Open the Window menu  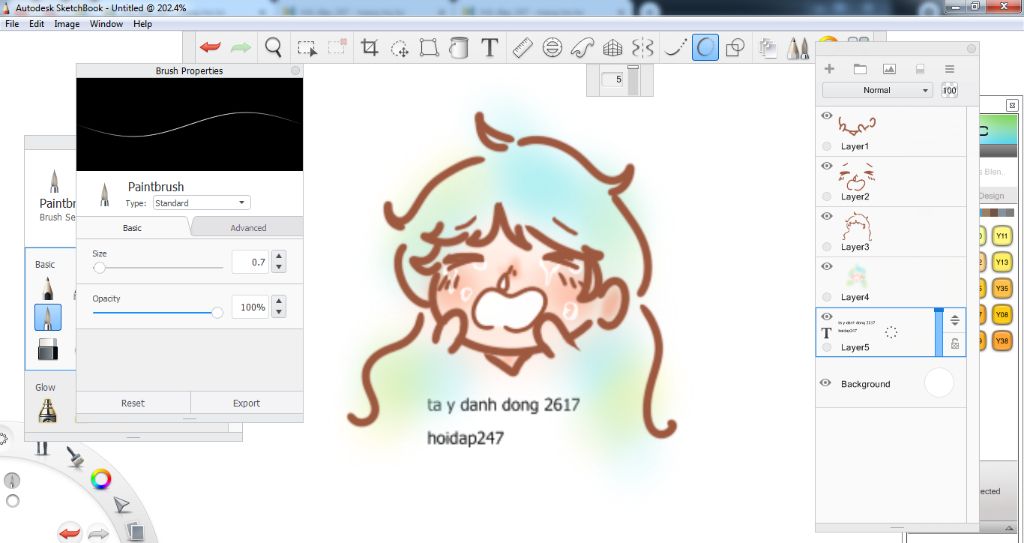(x=106, y=24)
